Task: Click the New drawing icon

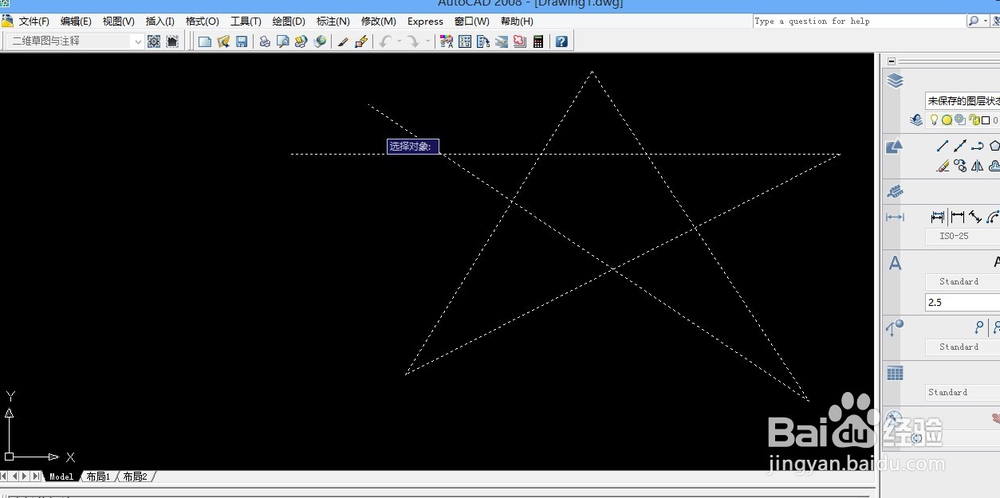Action: [205, 41]
